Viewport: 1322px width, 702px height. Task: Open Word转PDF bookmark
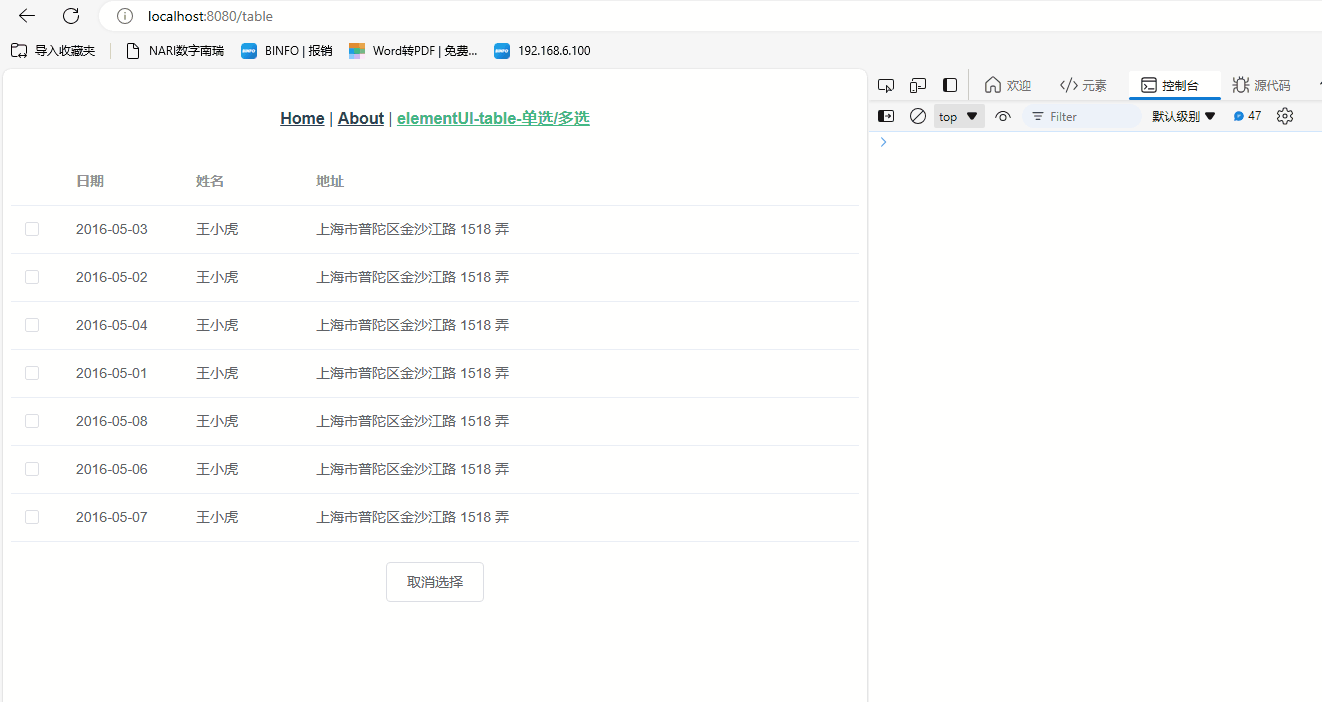click(x=413, y=50)
